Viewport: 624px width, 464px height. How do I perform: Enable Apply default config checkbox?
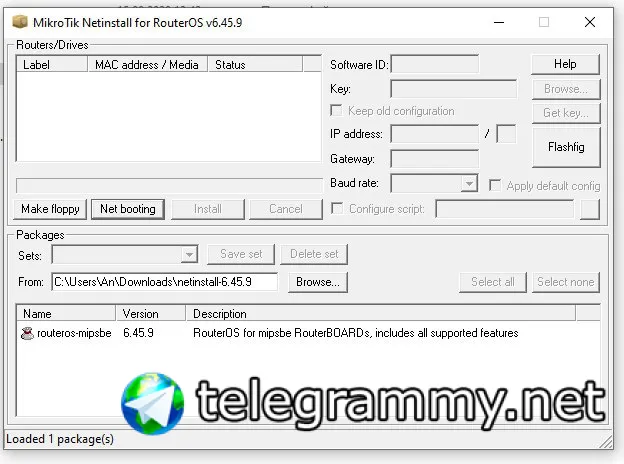pyautogui.click(x=495, y=185)
